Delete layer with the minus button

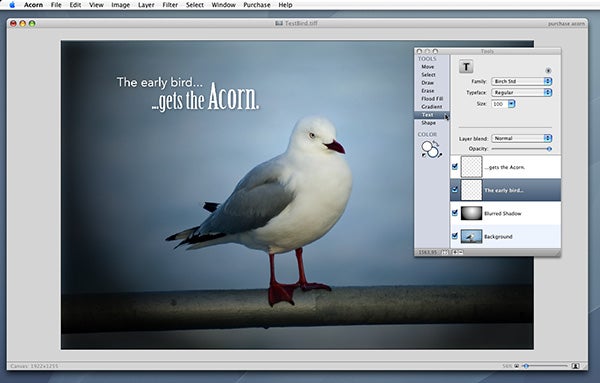click(x=461, y=252)
